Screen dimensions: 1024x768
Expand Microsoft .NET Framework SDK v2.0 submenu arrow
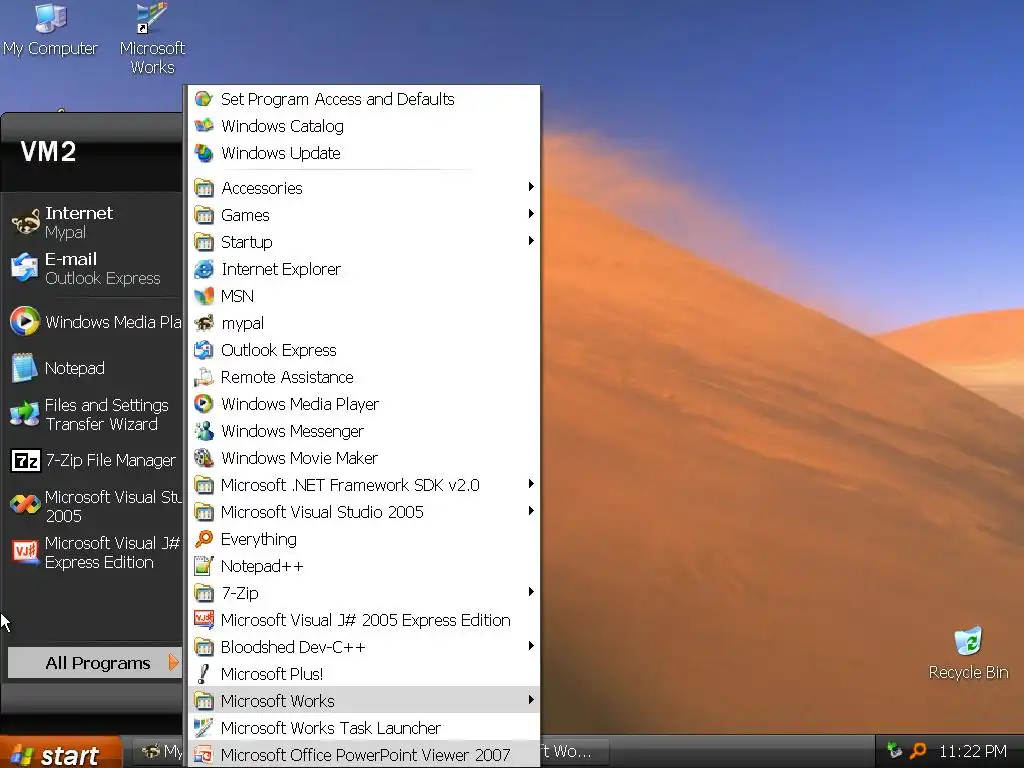pyautogui.click(x=531, y=484)
